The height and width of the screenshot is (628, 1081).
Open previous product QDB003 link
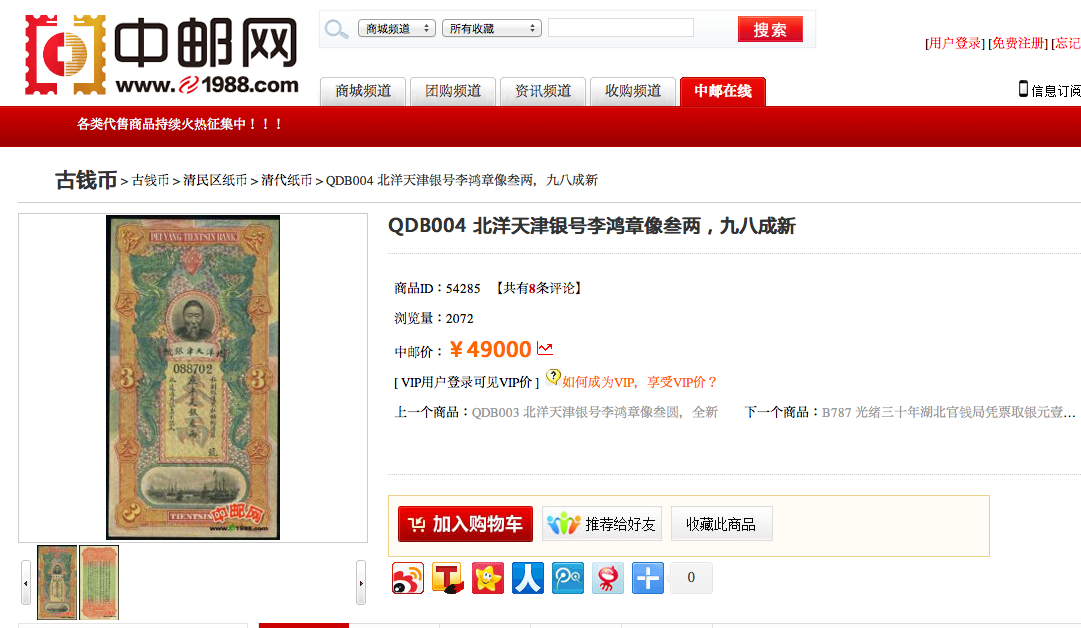(x=594, y=412)
